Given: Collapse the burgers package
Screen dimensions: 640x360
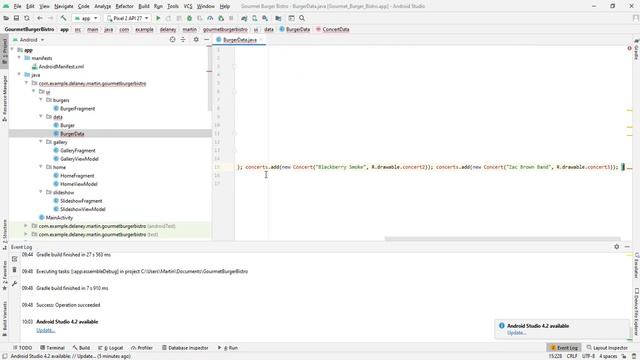Looking at the screenshot, I should point(41,100).
